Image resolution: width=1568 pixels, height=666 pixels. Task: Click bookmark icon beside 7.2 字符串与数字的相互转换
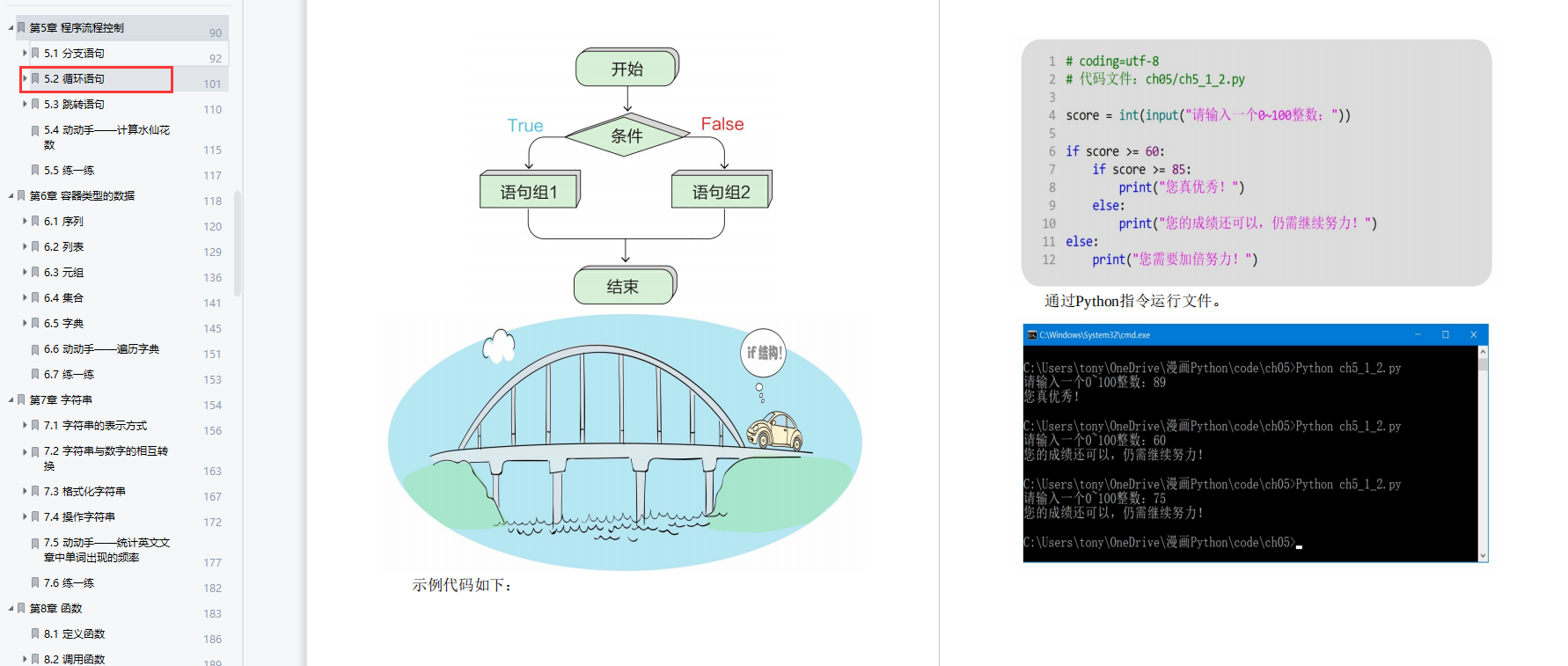point(35,451)
